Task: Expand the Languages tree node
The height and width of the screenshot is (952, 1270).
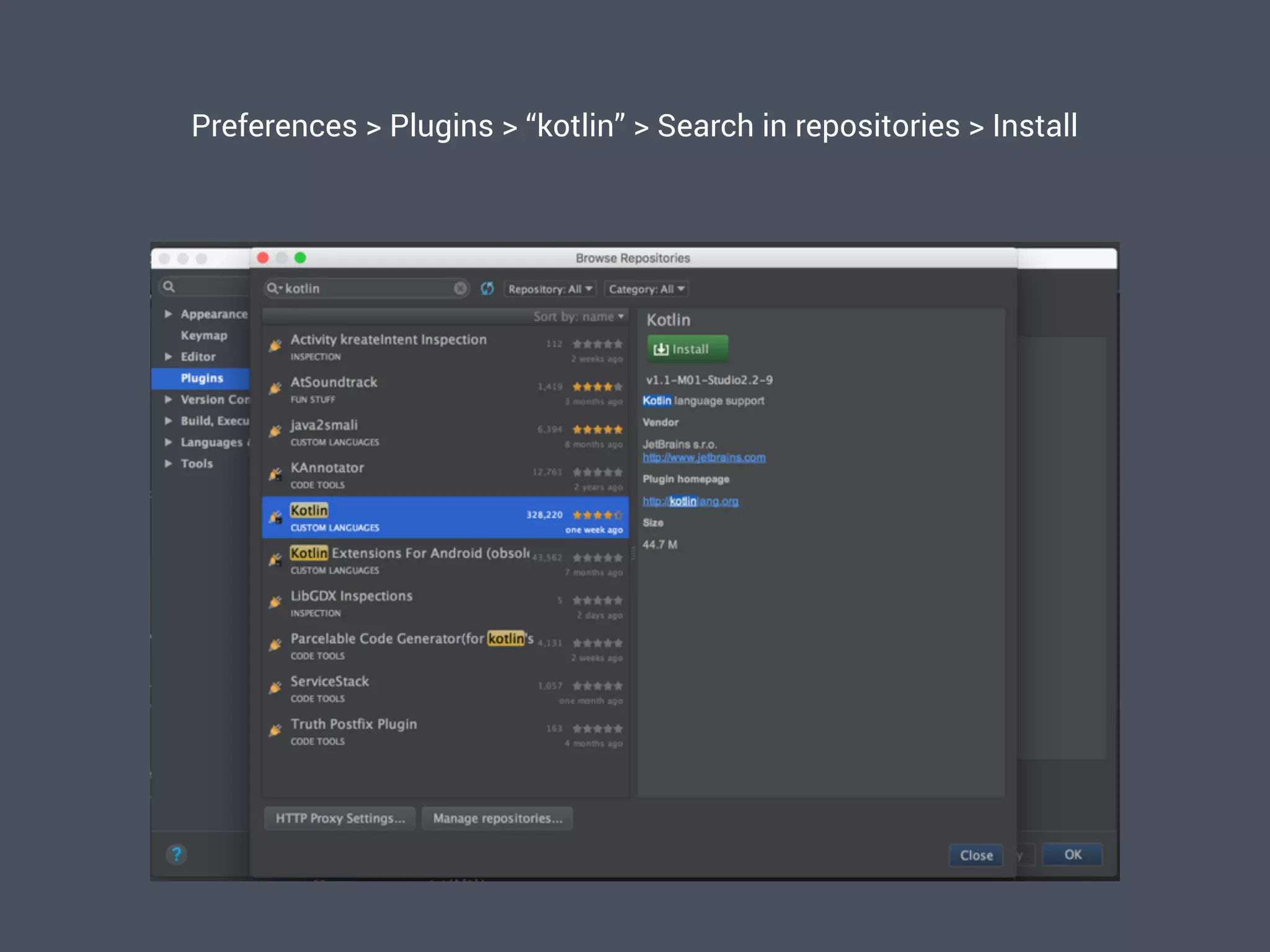Action: click(x=168, y=443)
